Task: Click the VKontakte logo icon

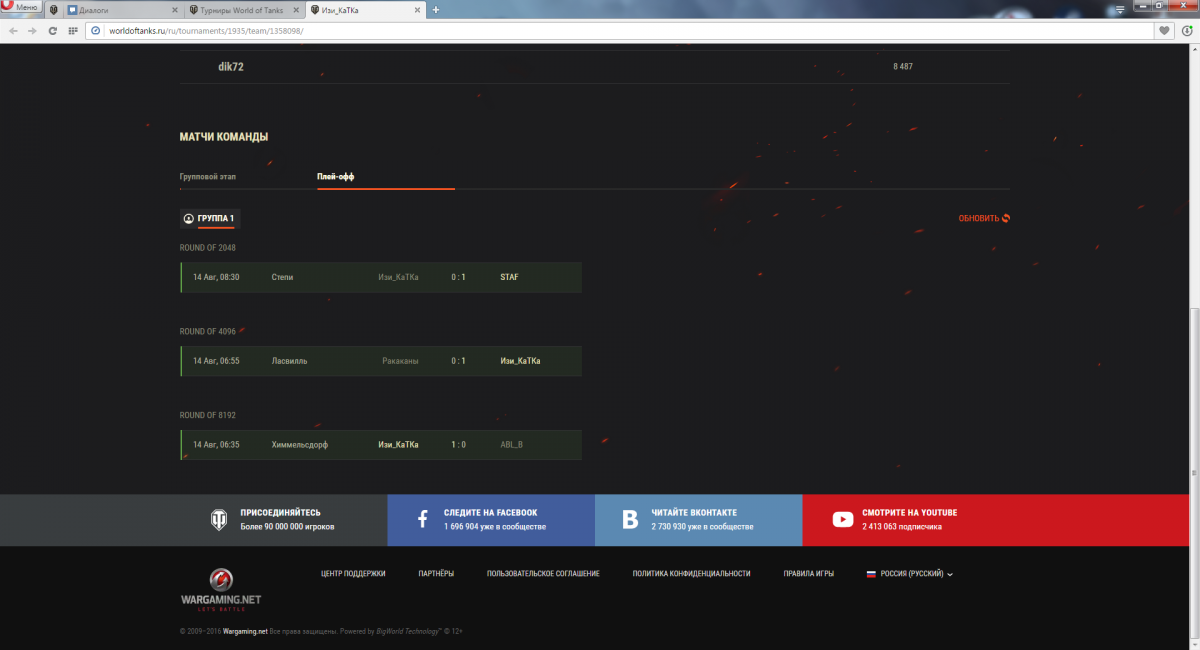Action: tap(630, 519)
